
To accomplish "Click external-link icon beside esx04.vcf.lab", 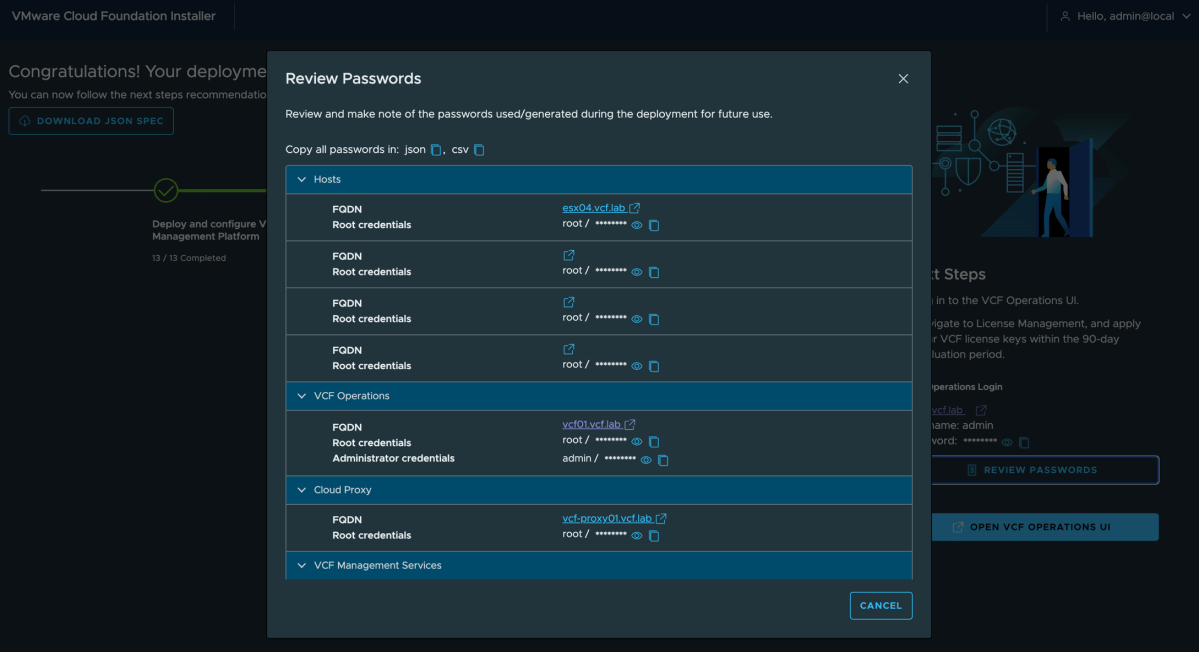I will click(635, 208).
